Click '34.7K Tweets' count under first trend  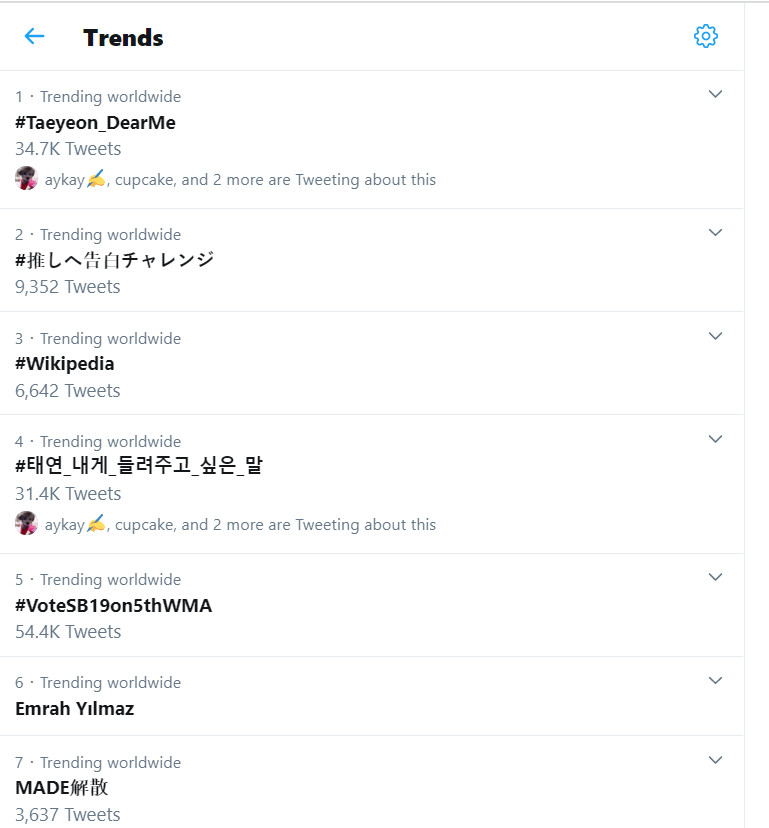[x=68, y=149]
